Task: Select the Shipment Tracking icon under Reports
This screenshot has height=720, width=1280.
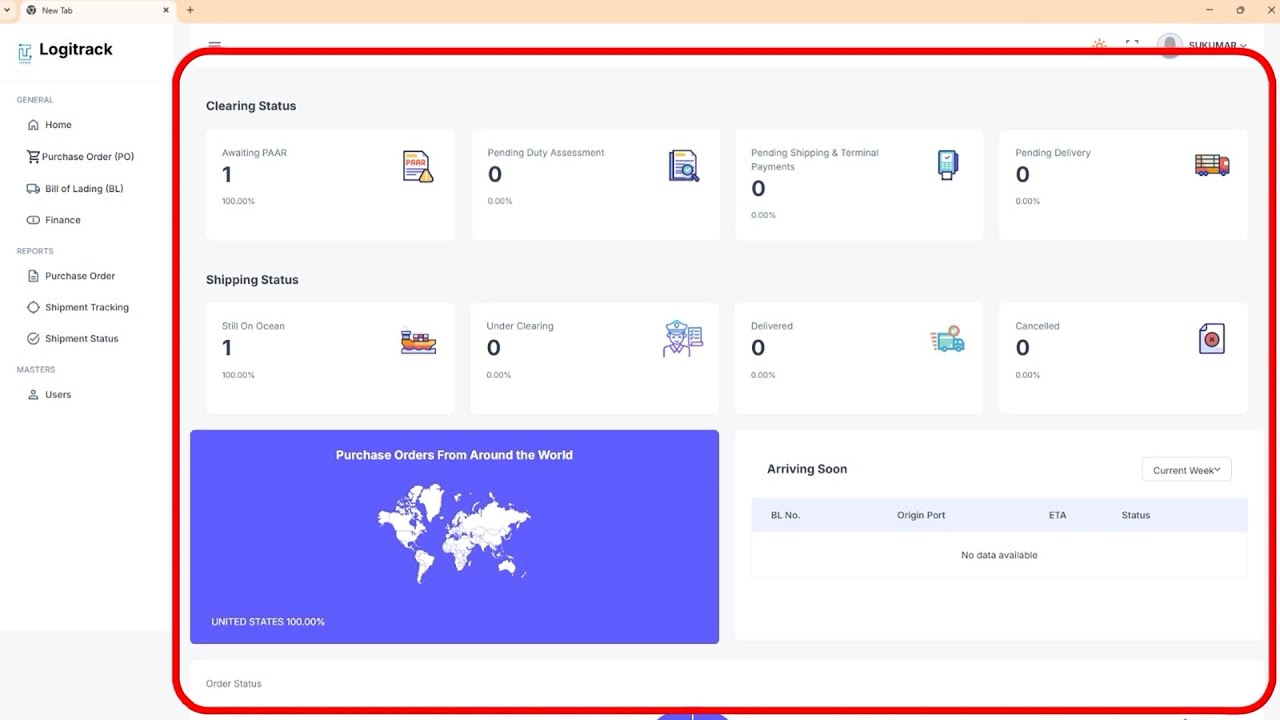Action: click(33, 307)
